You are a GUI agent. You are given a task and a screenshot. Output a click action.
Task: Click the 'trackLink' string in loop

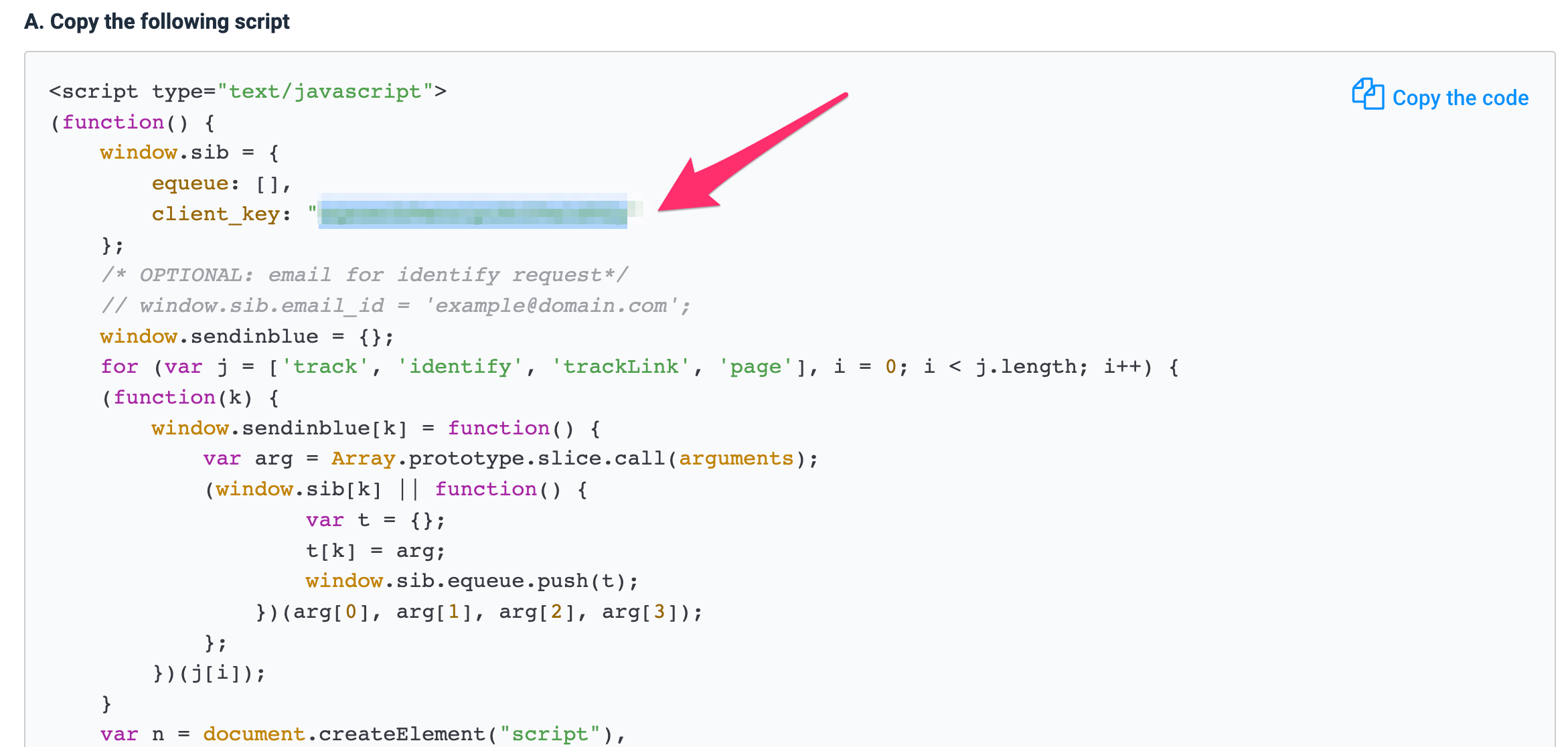click(x=620, y=367)
